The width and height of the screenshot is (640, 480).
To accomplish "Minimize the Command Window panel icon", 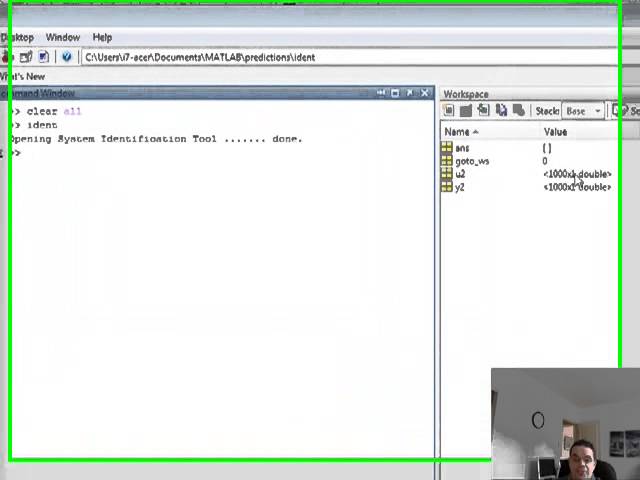I will (x=380, y=93).
